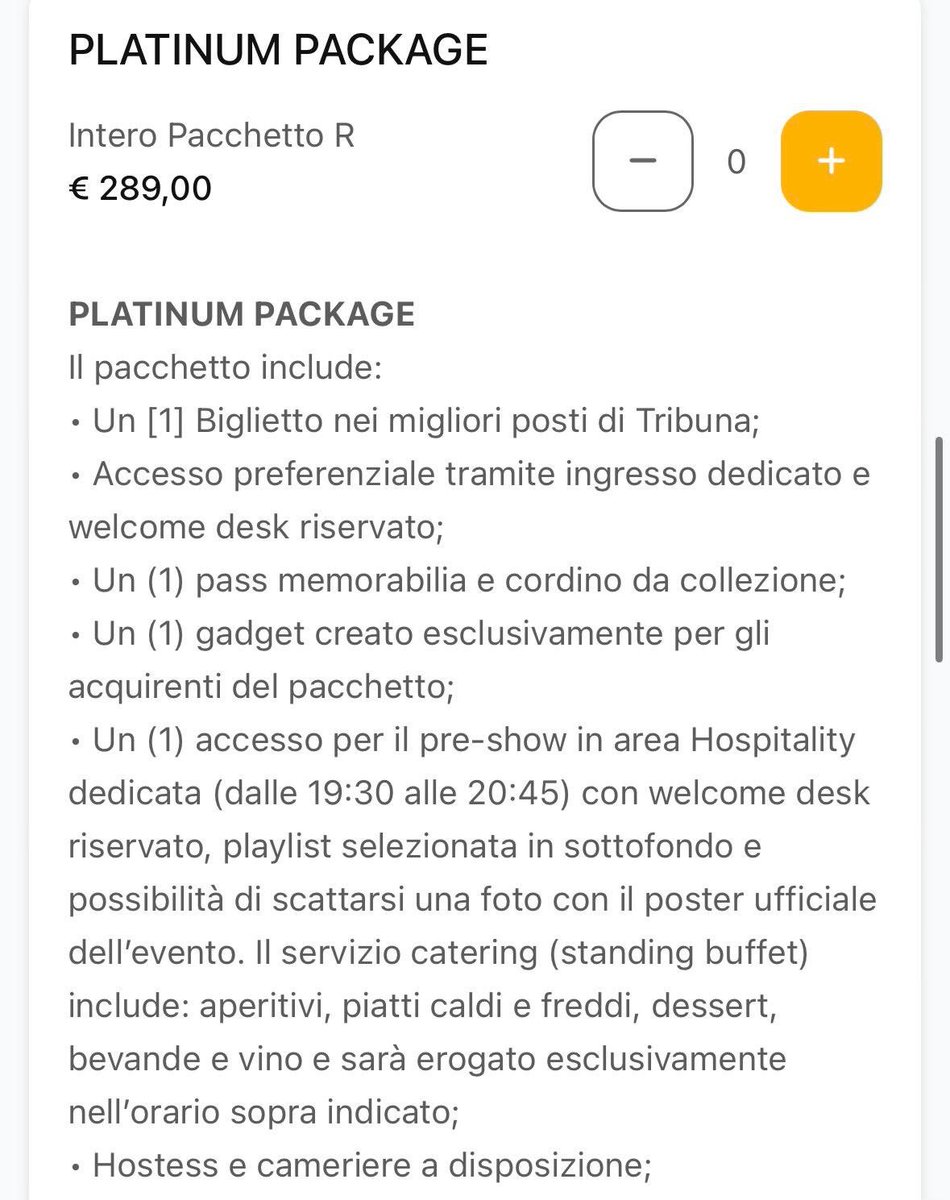Click the vertical scrollbar thumb on the right edge

[938, 548]
